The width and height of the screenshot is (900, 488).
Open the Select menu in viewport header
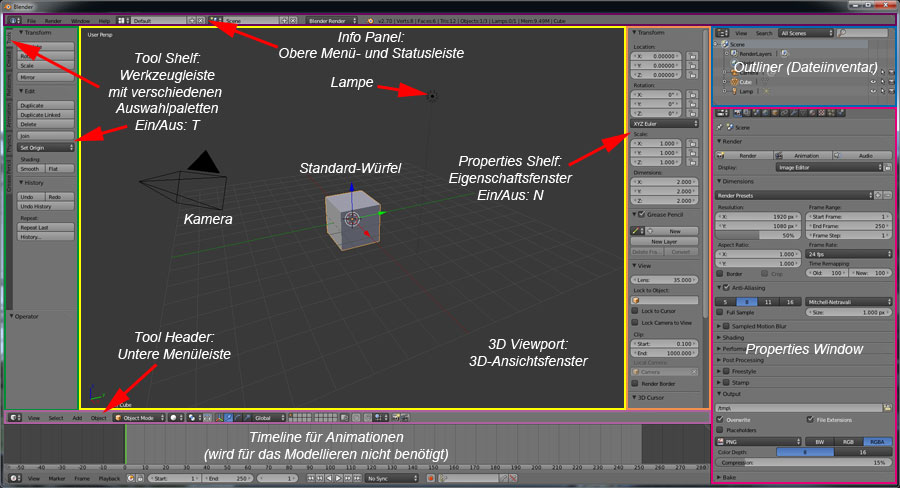[55, 417]
